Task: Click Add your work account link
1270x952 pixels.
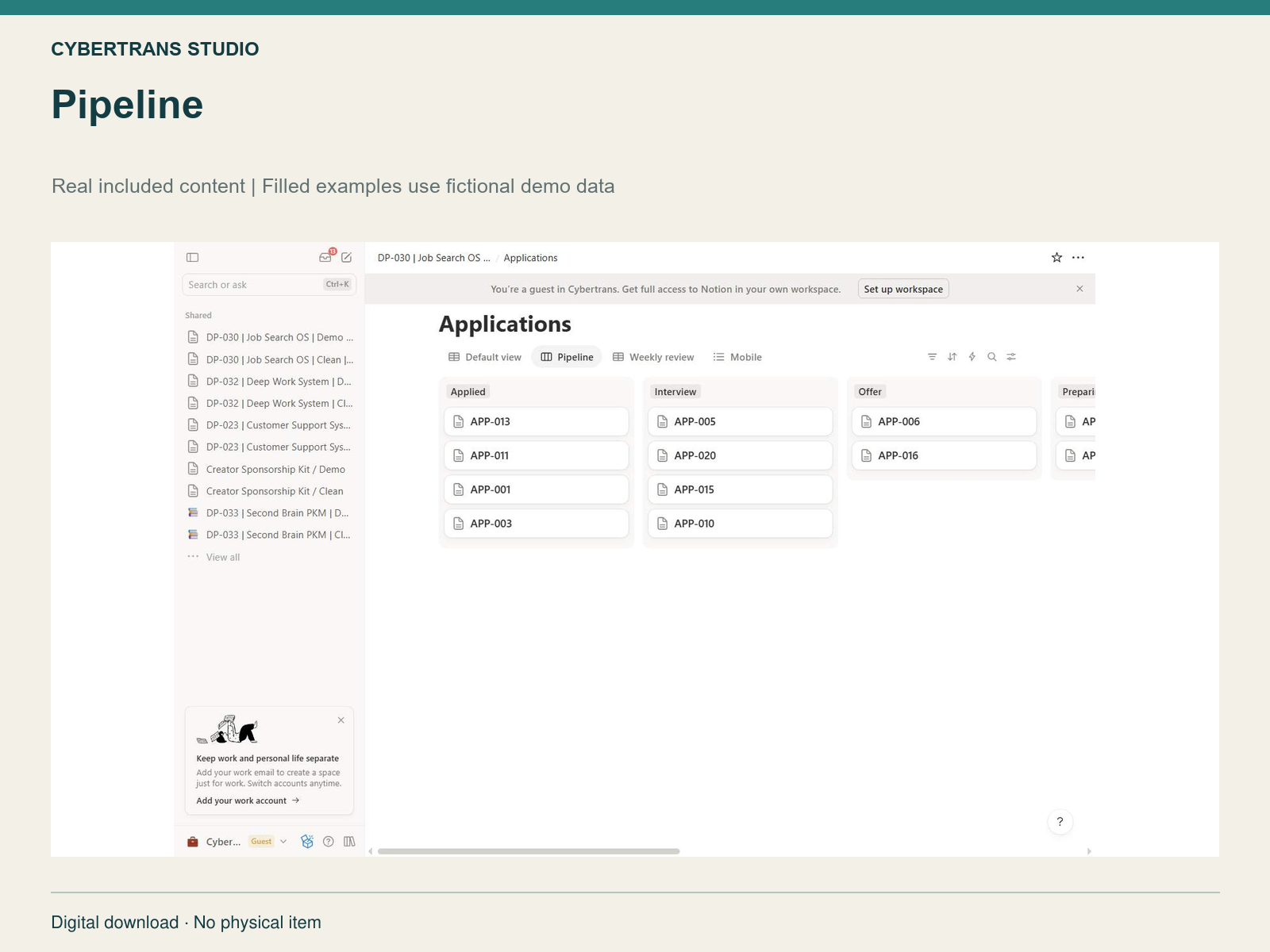Action: [248, 800]
